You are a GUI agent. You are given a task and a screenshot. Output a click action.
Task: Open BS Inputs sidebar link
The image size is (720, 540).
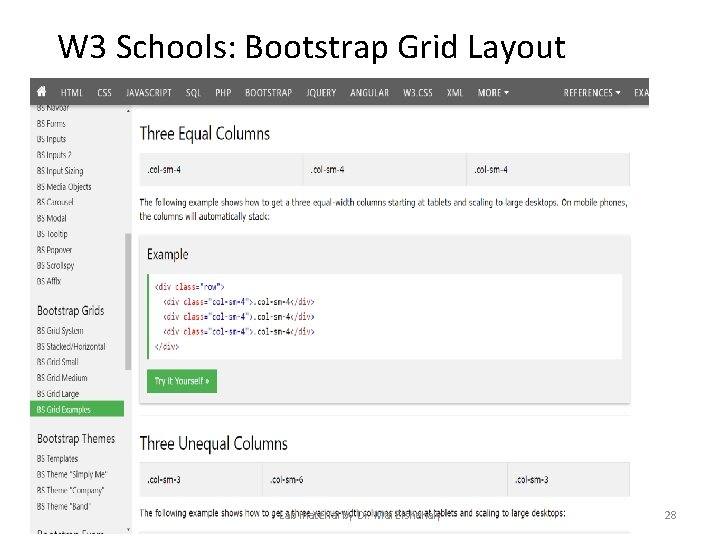[x=51, y=139]
